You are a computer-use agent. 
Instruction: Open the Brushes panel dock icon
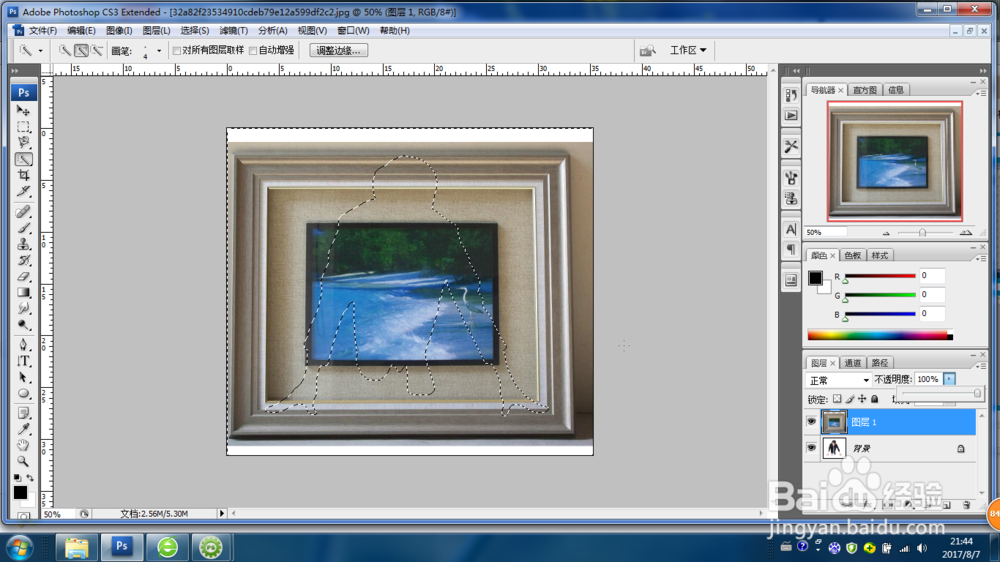coord(791,177)
